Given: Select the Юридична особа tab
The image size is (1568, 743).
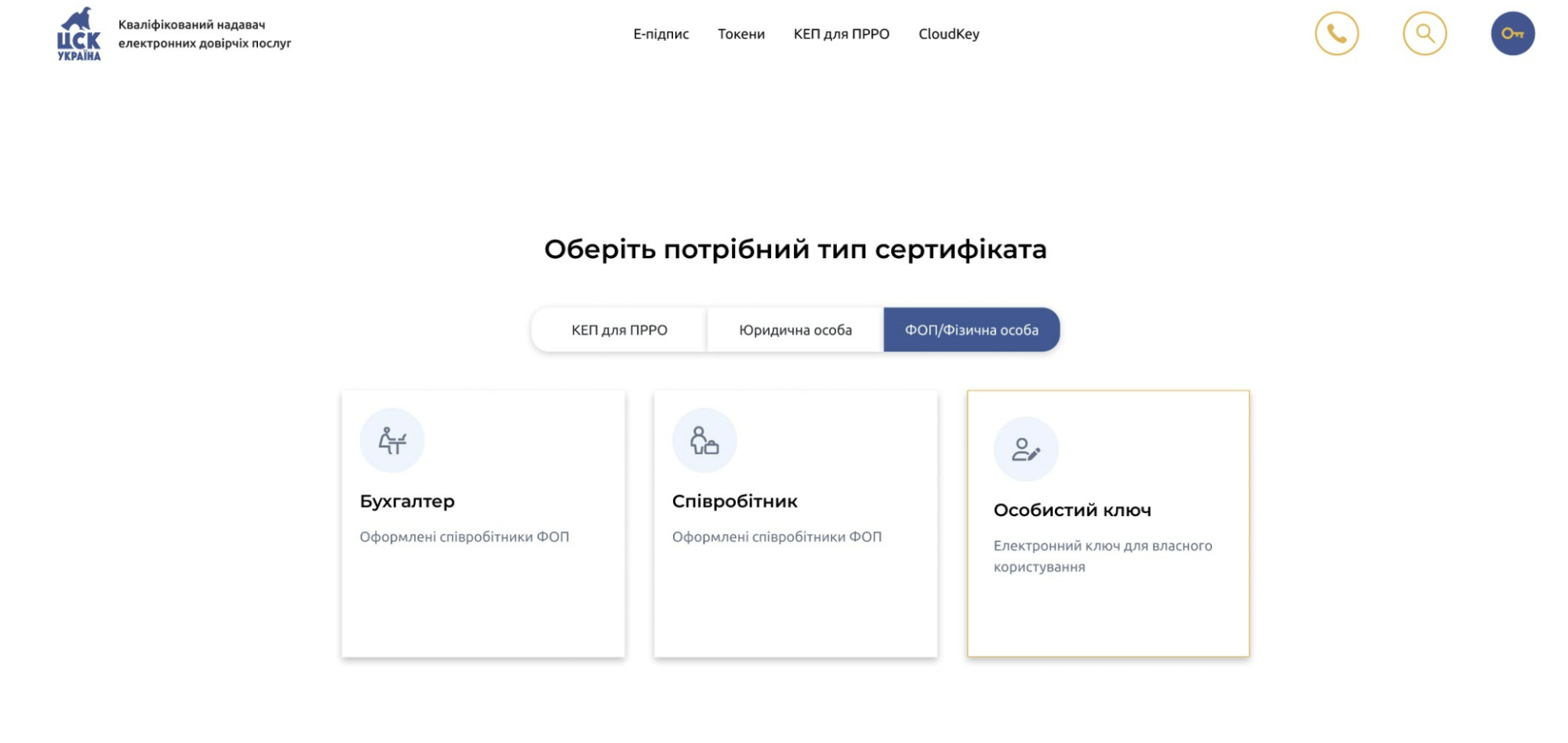Looking at the screenshot, I should (795, 330).
